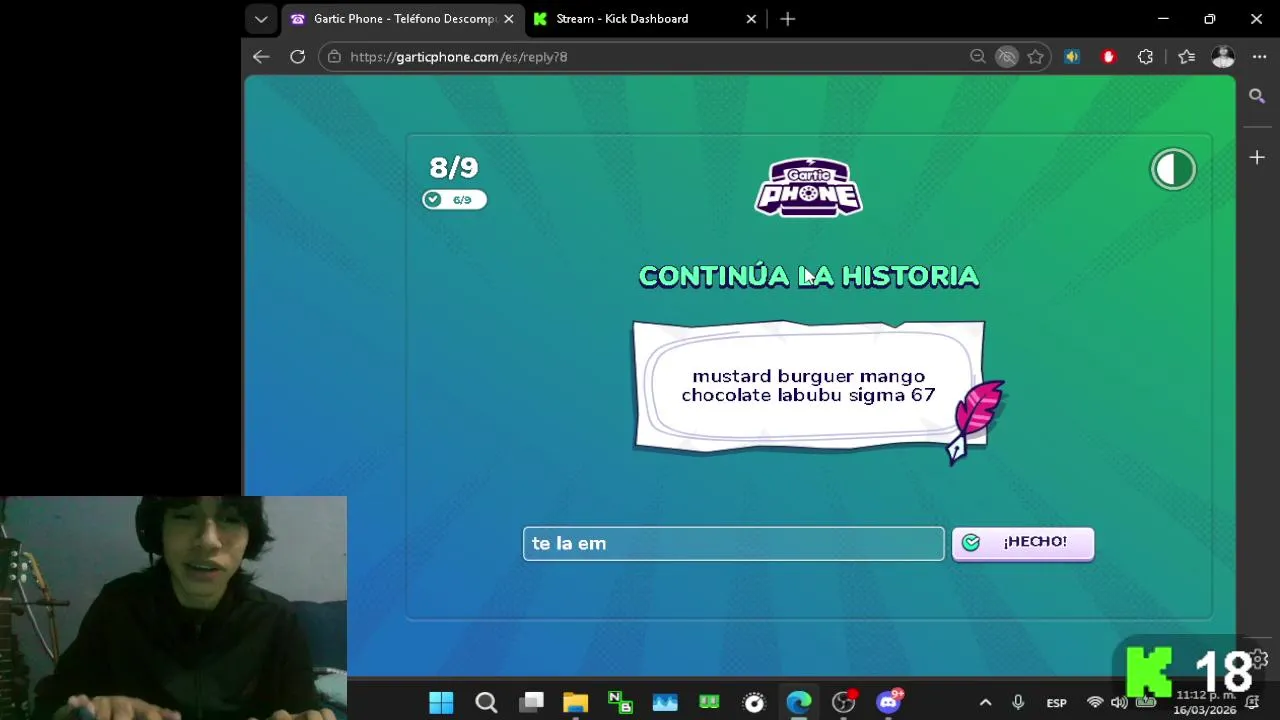Open the browser Extensions menu
1280x720 pixels.
pyautogui.click(x=1146, y=57)
